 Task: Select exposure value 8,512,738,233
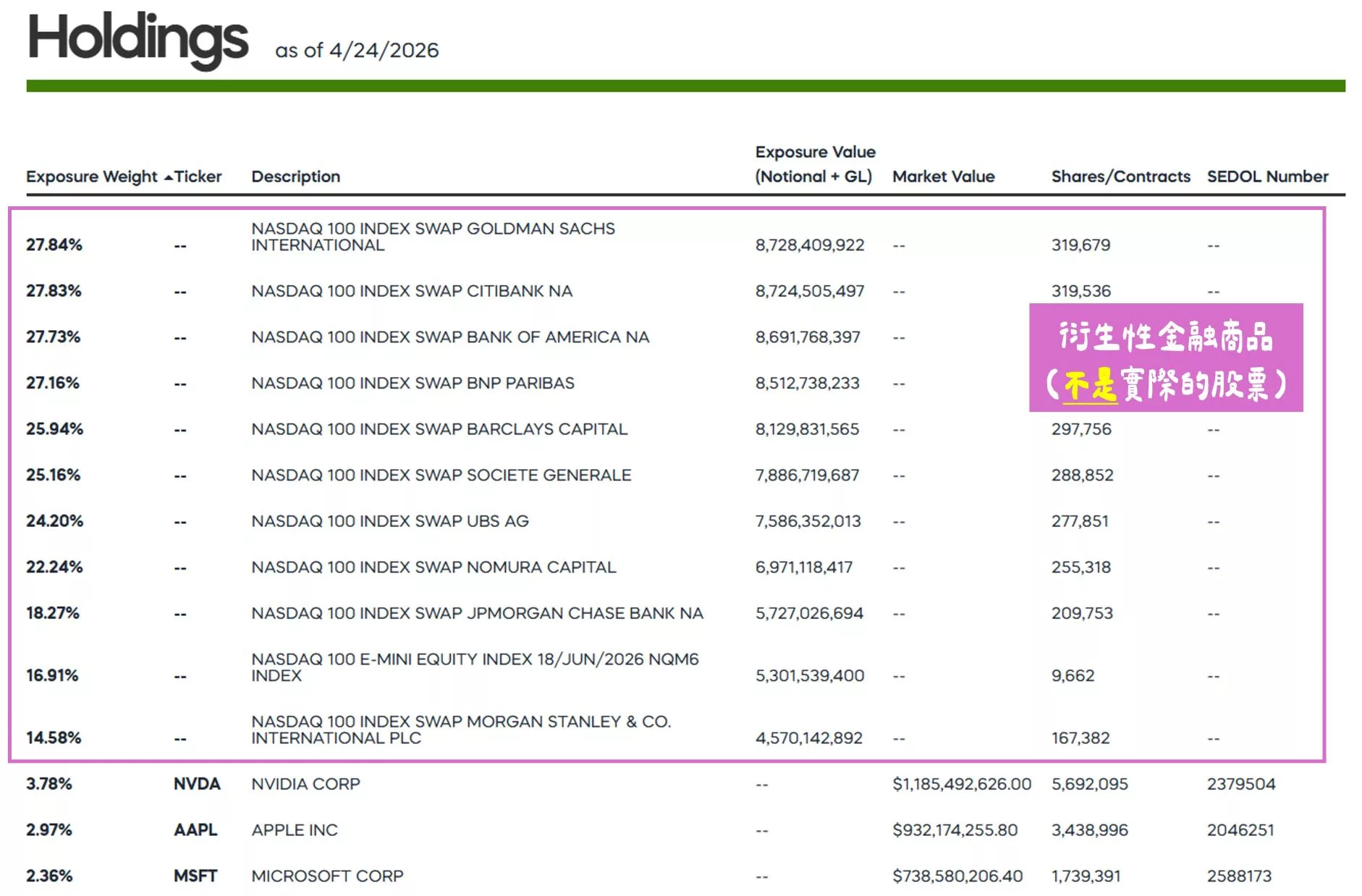tap(808, 383)
